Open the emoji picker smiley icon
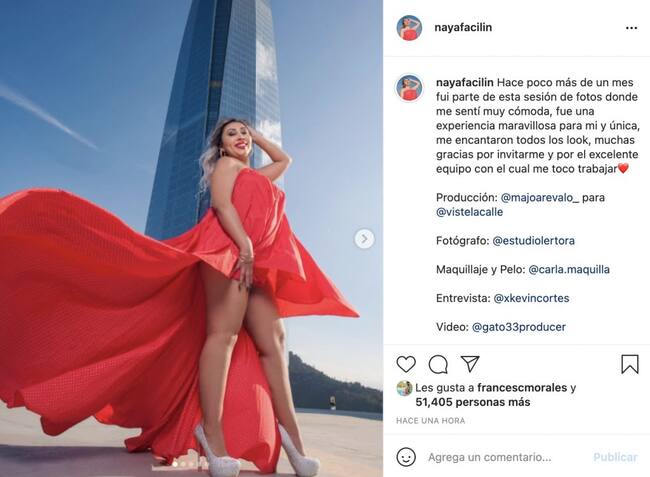Viewport: 650px width, 477px height. (x=406, y=457)
